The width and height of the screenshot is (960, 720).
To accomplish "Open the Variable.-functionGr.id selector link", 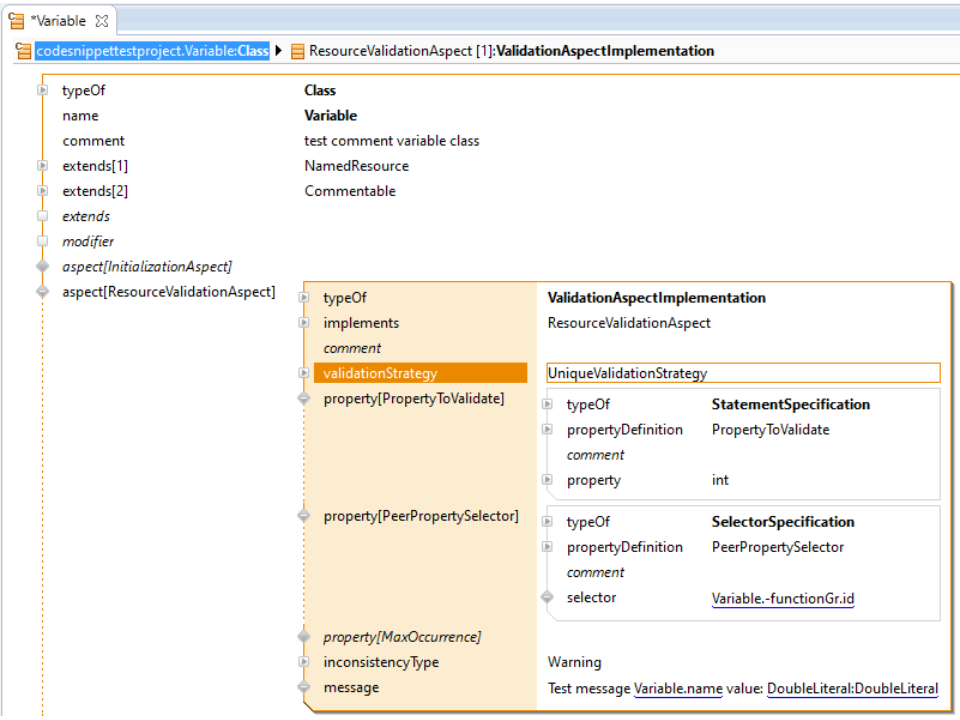I will click(782, 599).
